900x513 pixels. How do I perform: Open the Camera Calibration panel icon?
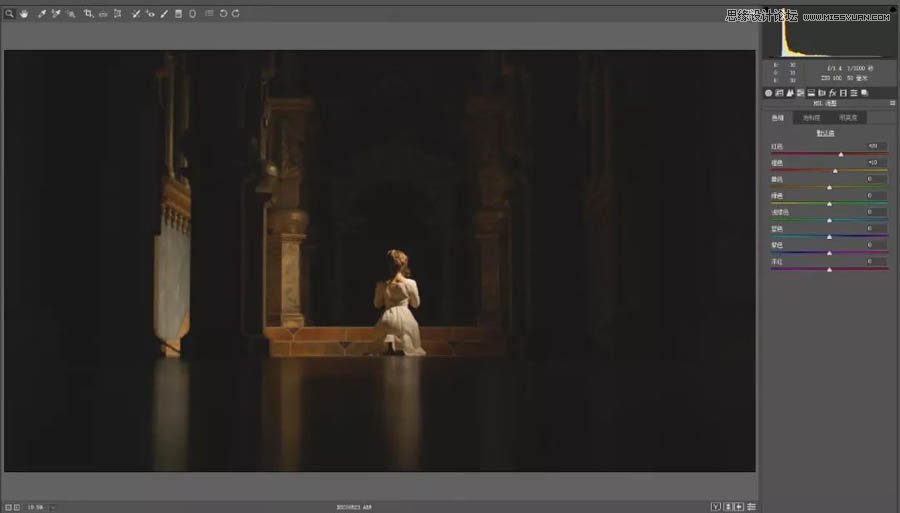coord(843,92)
